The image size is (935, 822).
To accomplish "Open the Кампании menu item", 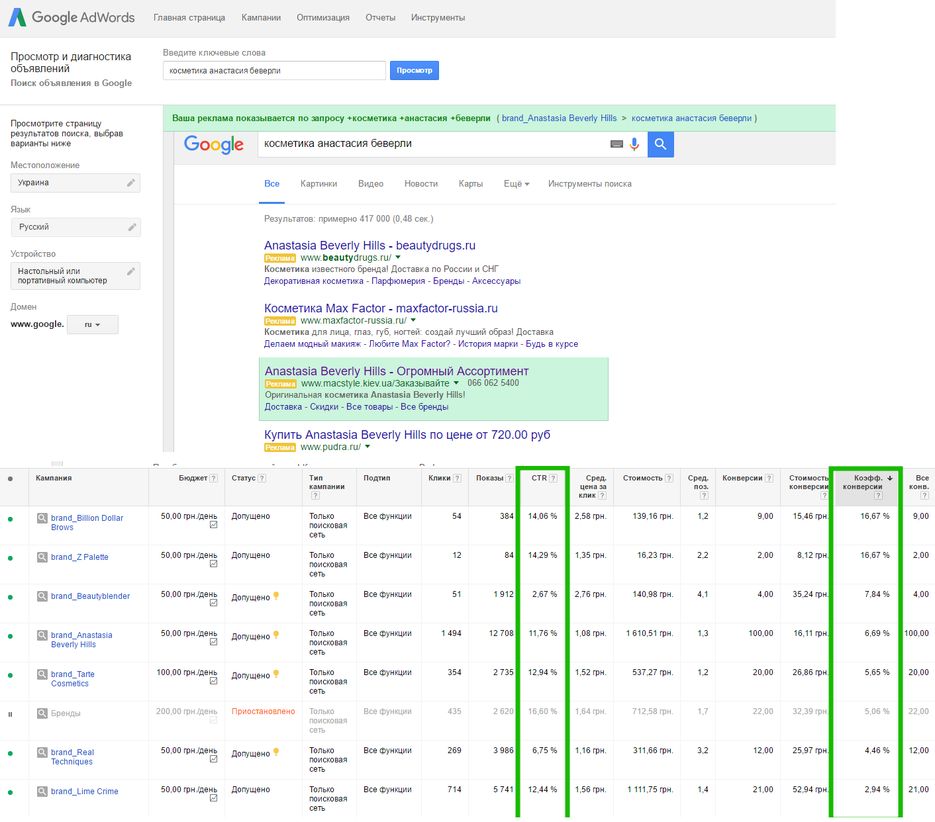I will coord(261,17).
